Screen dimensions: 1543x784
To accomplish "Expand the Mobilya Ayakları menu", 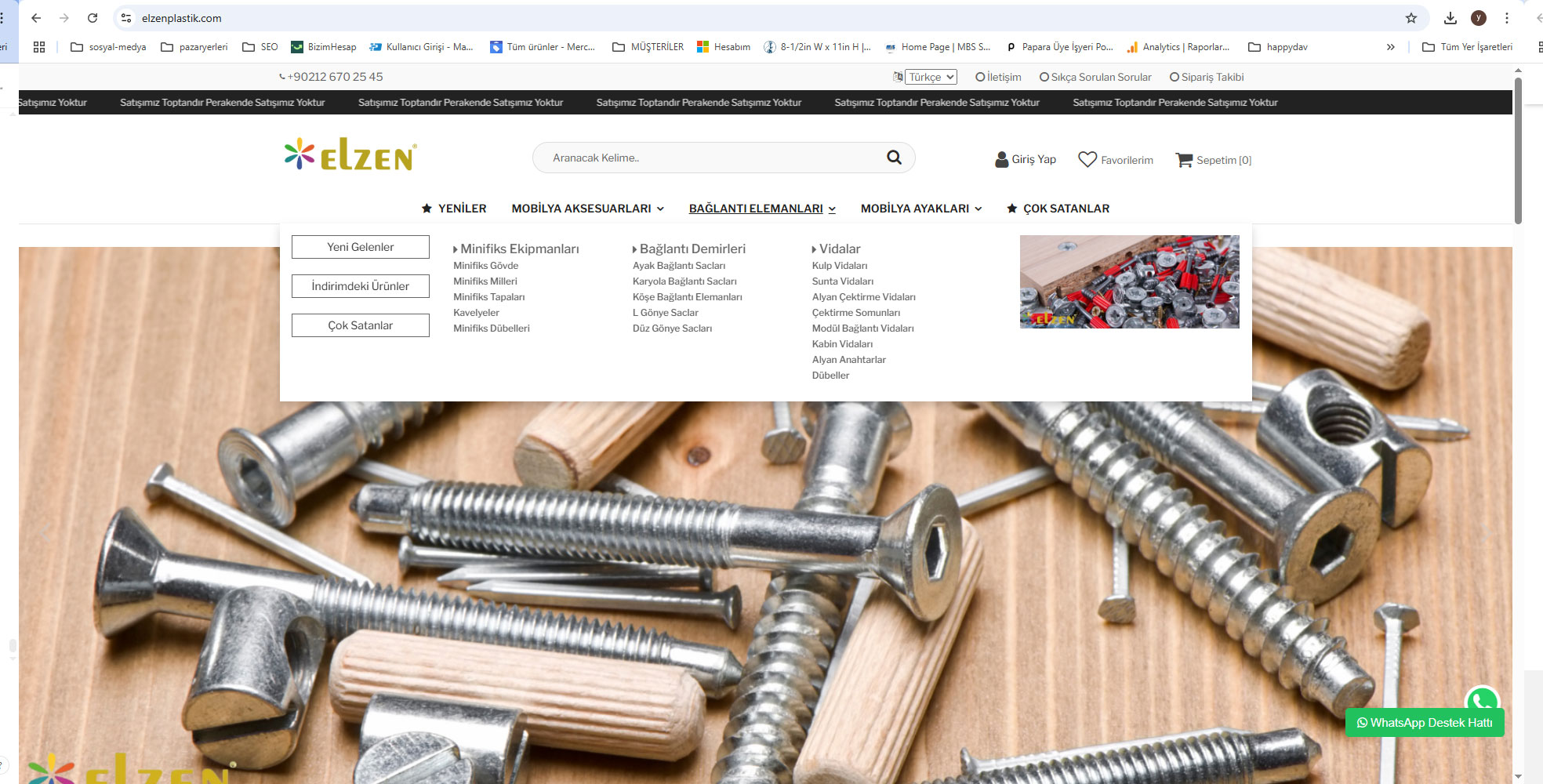I will point(920,209).
